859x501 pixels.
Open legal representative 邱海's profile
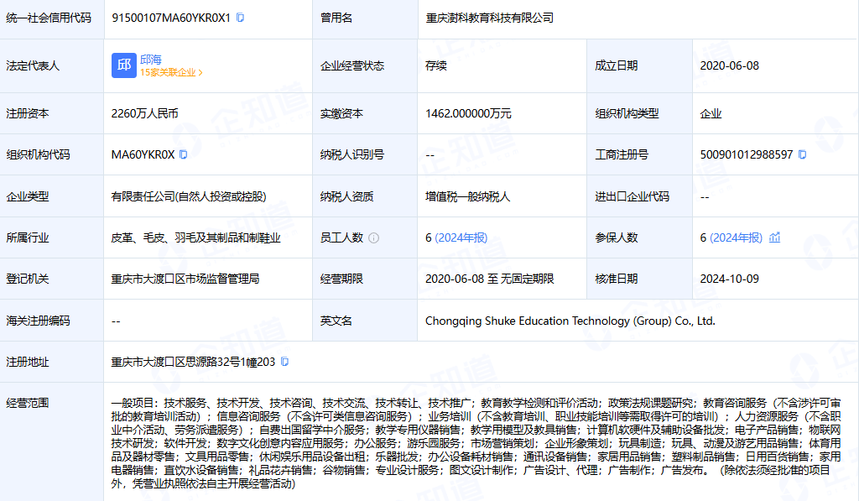pos(152,58)
